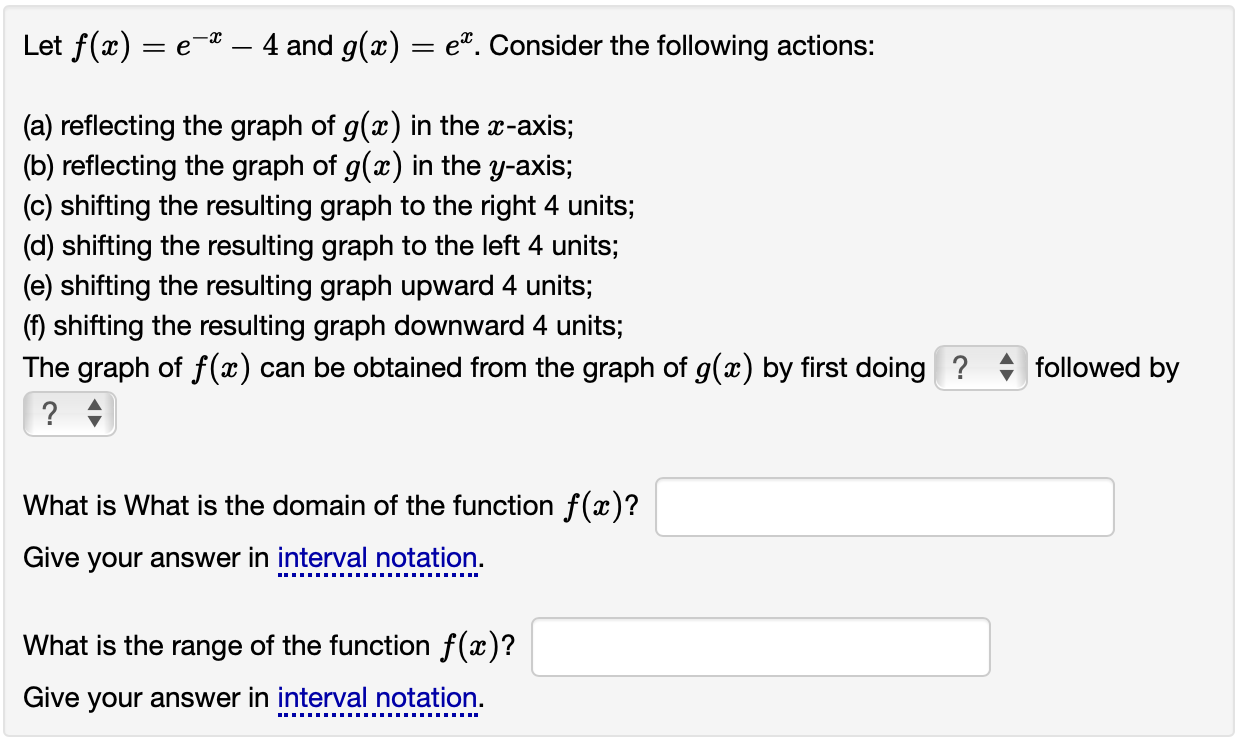
Task: Click the range question's blank entry box
Action: click(760, 646)
